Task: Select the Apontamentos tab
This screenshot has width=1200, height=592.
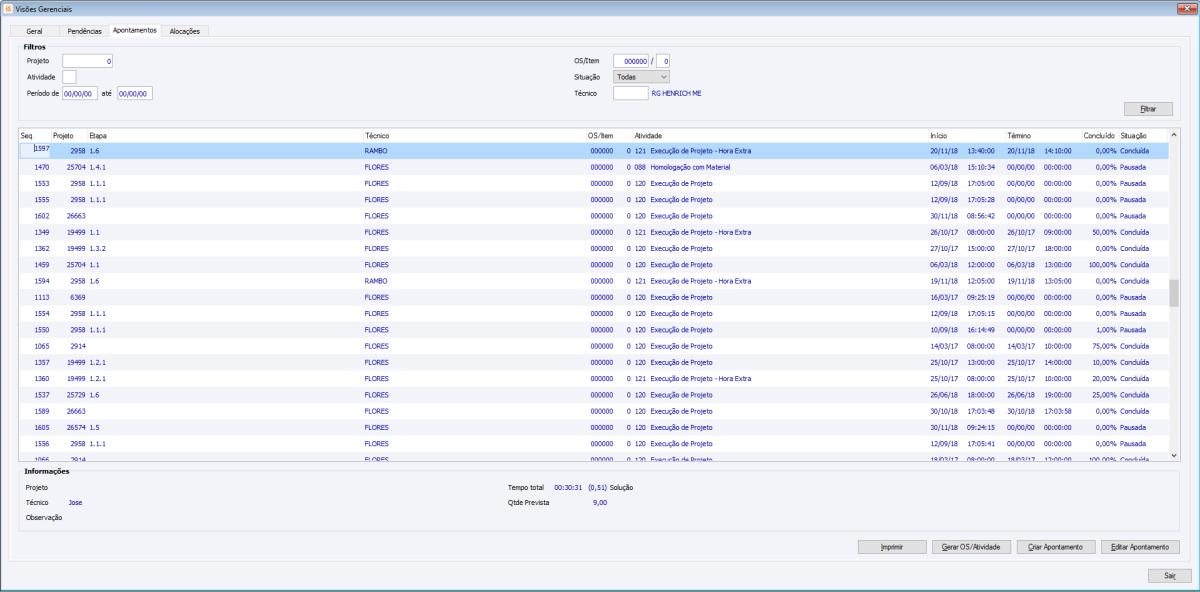Action: tap(135, 31)
